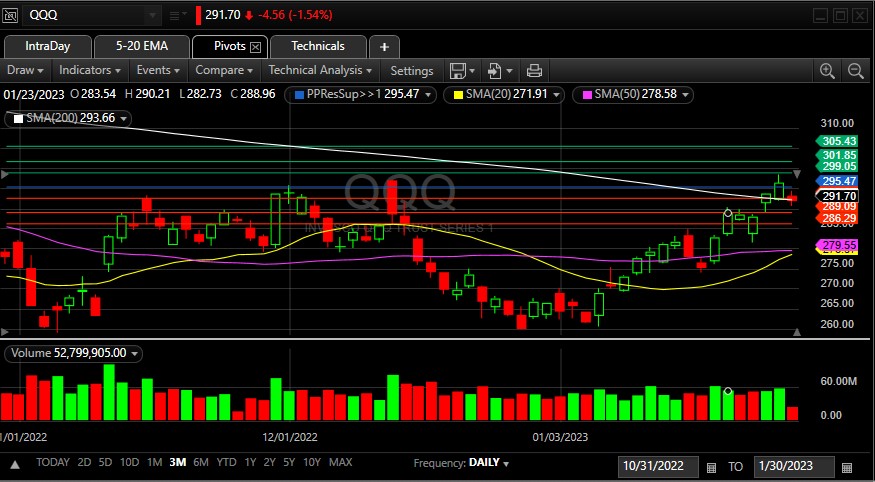875x482 pixels.
Task: Open chart Settings
Action: 411,70
